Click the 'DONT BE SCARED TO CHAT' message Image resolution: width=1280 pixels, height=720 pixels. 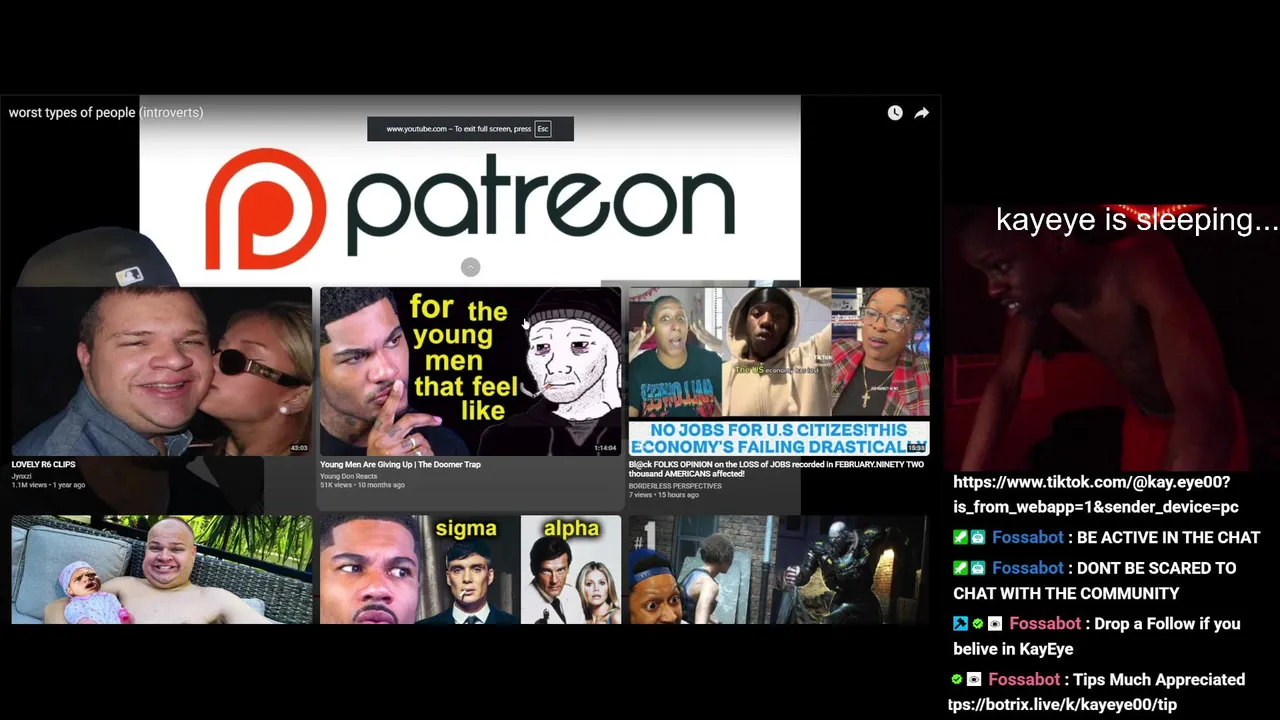(x=1095, y=580)
